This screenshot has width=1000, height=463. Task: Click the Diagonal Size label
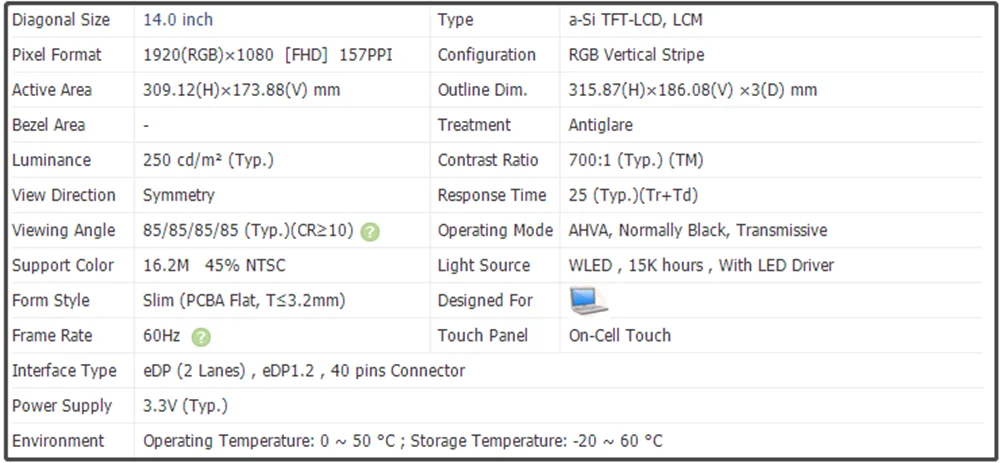pos(61,20)
